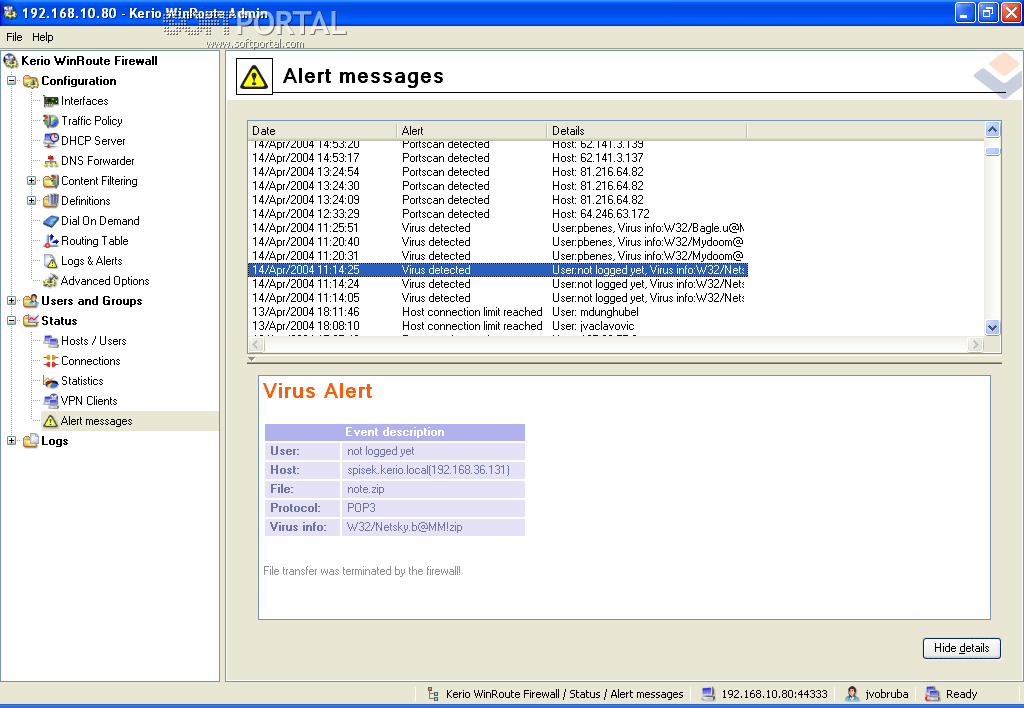Open Statistics under Status

[x=82, y=381]
